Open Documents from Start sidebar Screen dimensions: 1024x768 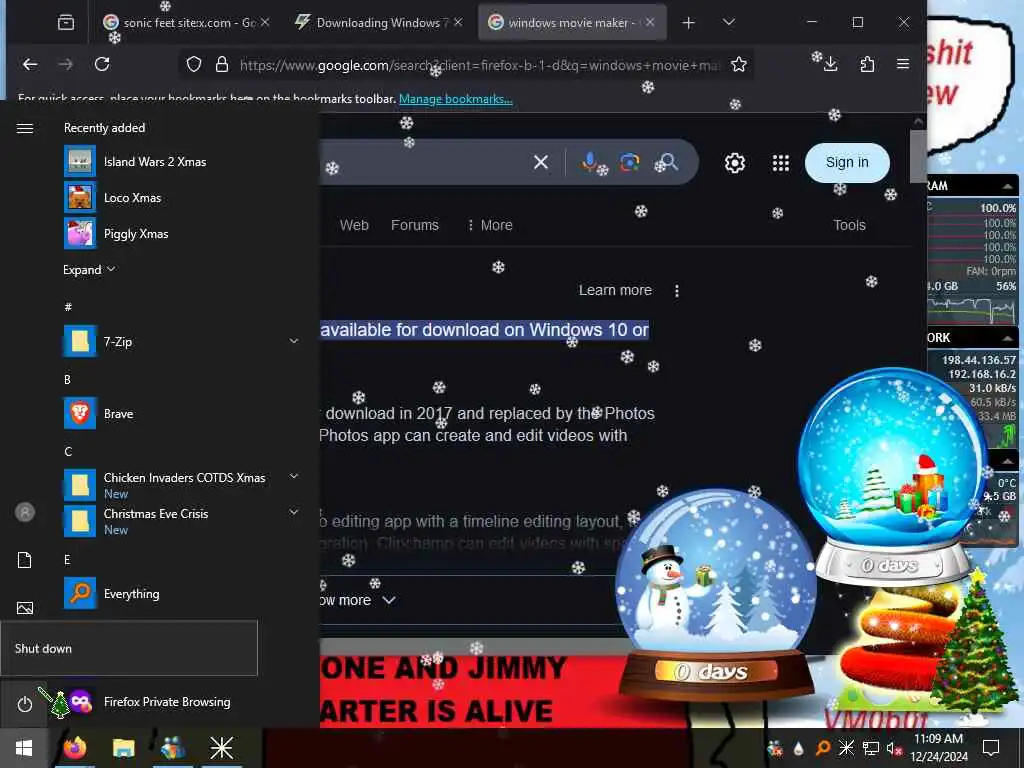[25, 560]
